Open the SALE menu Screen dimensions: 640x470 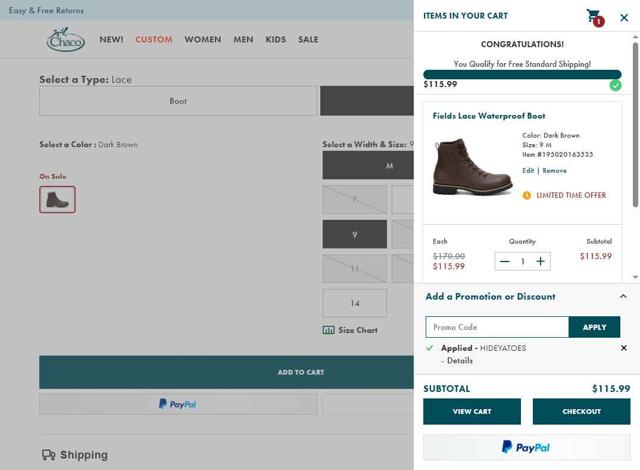pos(308,40)
